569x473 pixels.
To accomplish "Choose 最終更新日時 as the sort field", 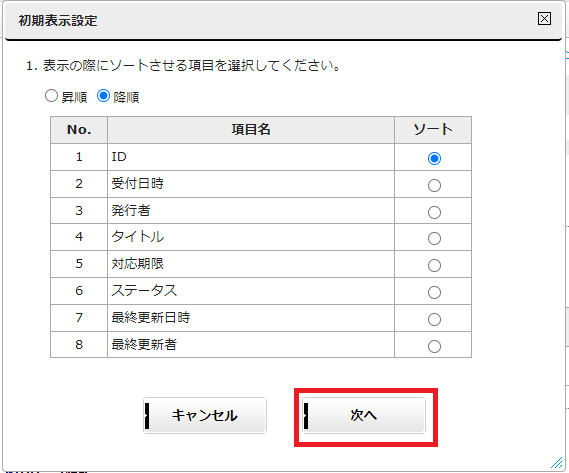I will [434, 319].
